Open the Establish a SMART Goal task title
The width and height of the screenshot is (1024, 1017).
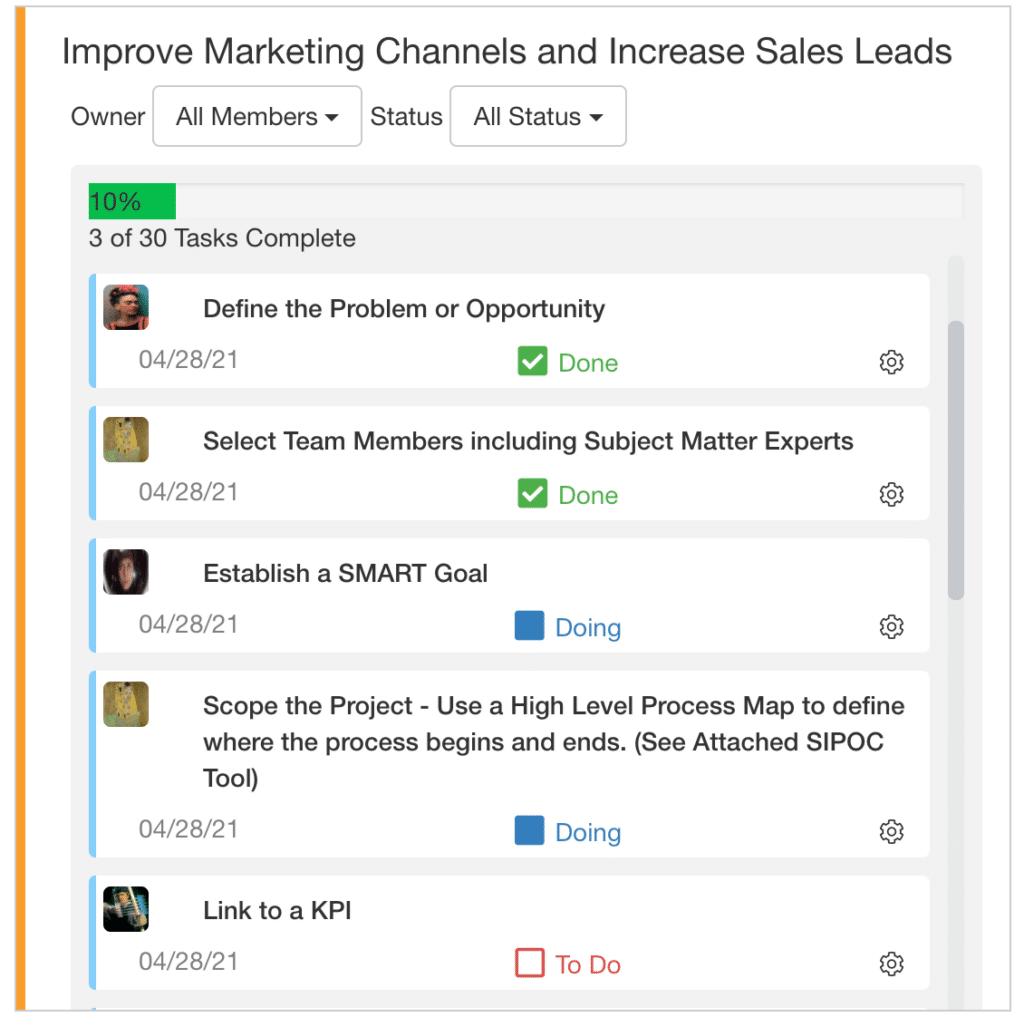tap(345, 574)
